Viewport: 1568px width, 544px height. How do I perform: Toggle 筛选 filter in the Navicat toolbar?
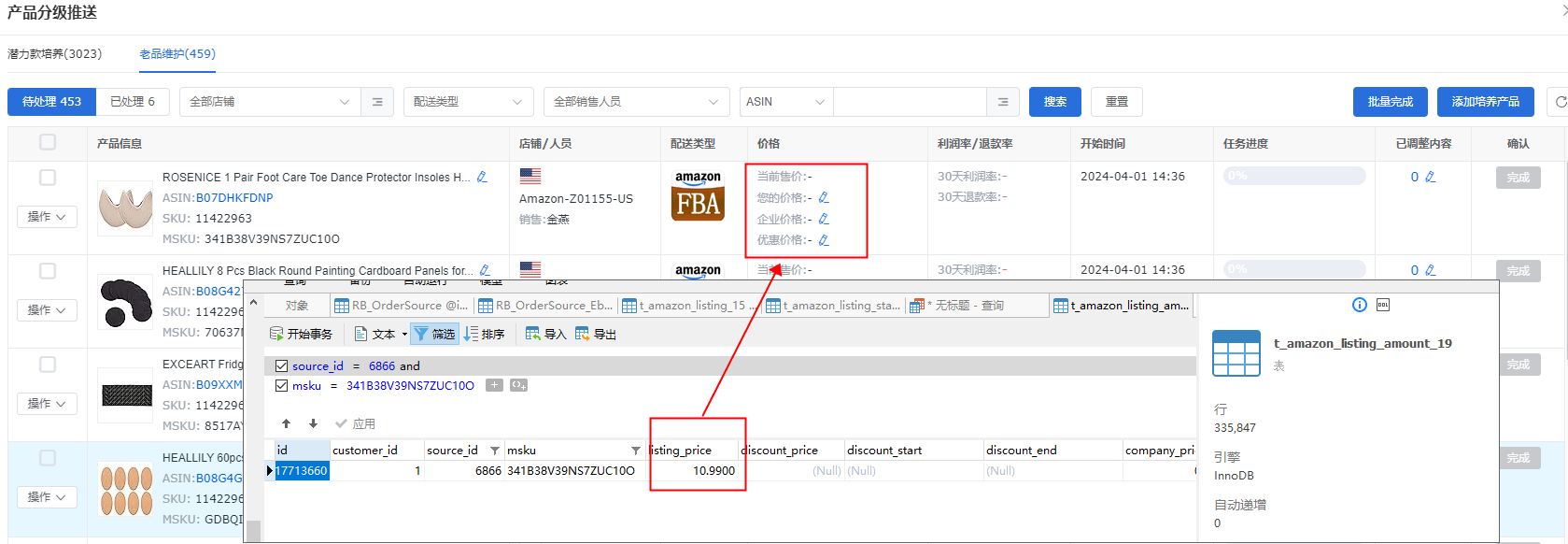pyautogui.click(x=435, y=334)
